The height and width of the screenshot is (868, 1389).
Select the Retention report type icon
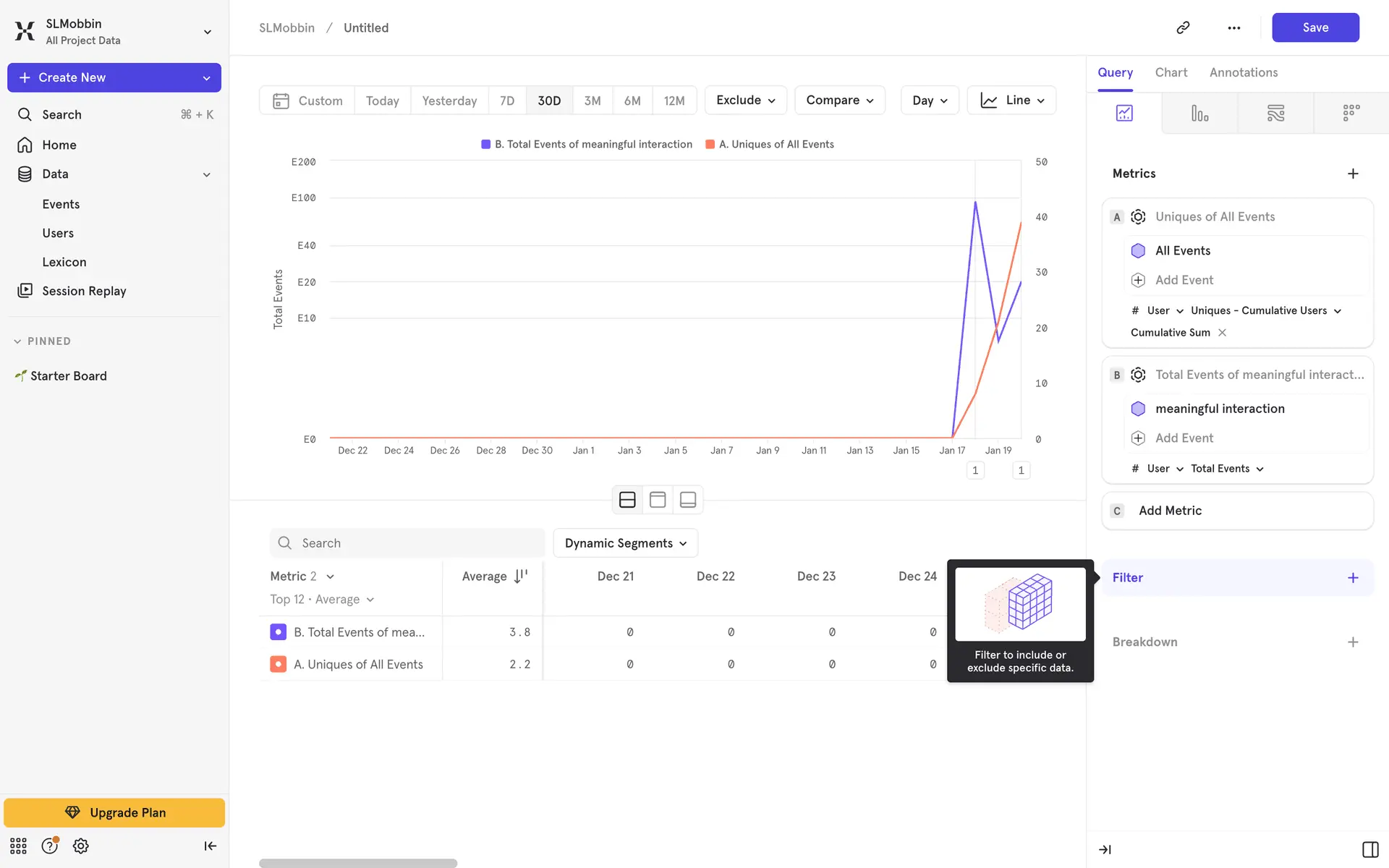[1351, 113]
